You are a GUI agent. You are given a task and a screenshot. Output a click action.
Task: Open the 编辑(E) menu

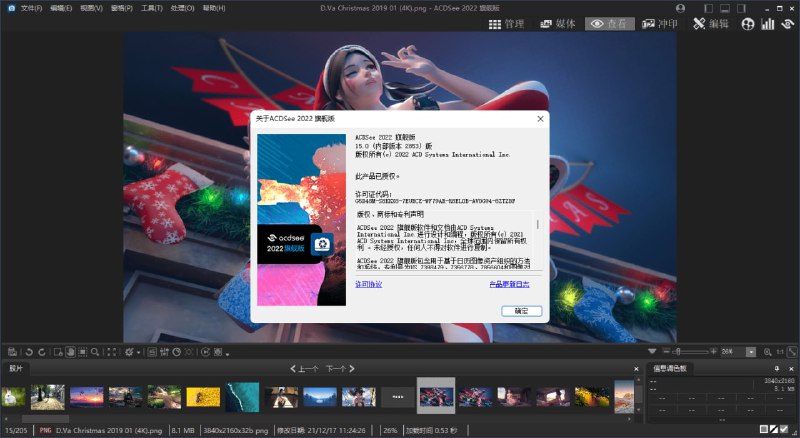coord(61,8)
